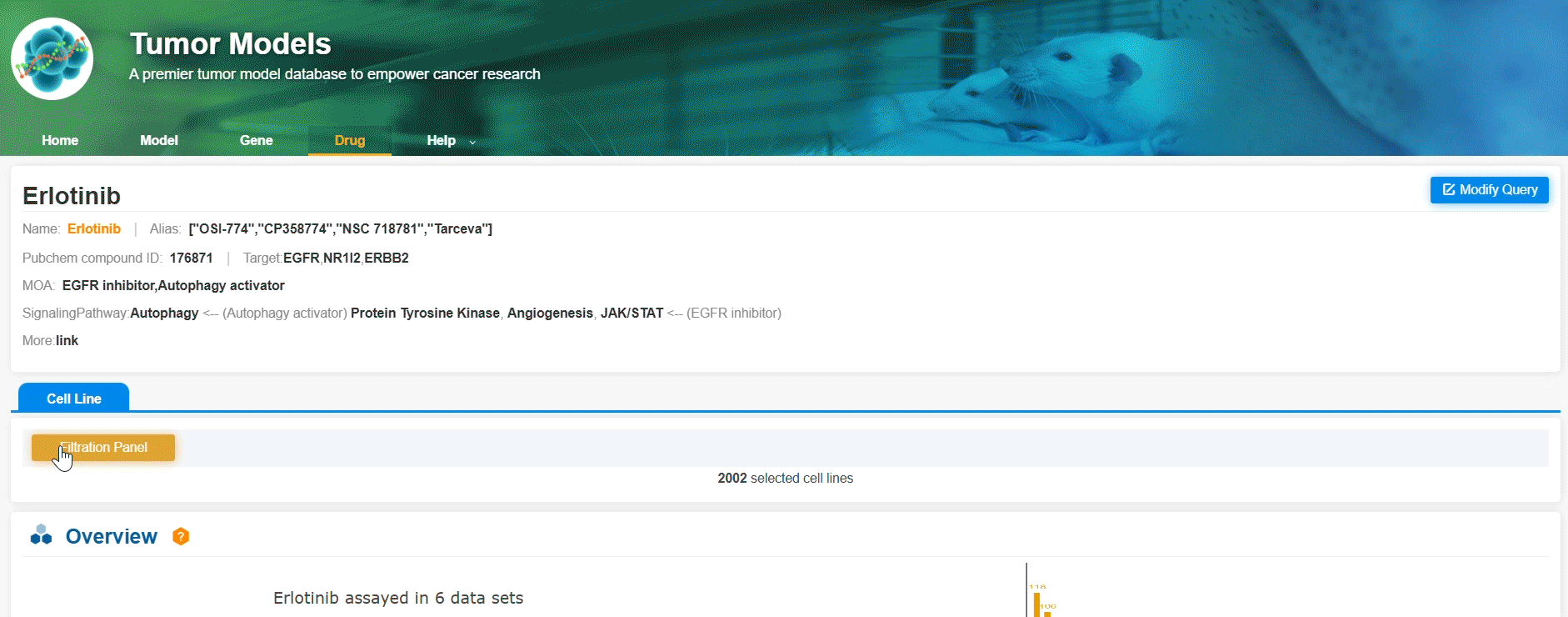The image size is (1568, 617).
Task: Click the Overview hexagon cluster icon
Action: coord(41,535)
